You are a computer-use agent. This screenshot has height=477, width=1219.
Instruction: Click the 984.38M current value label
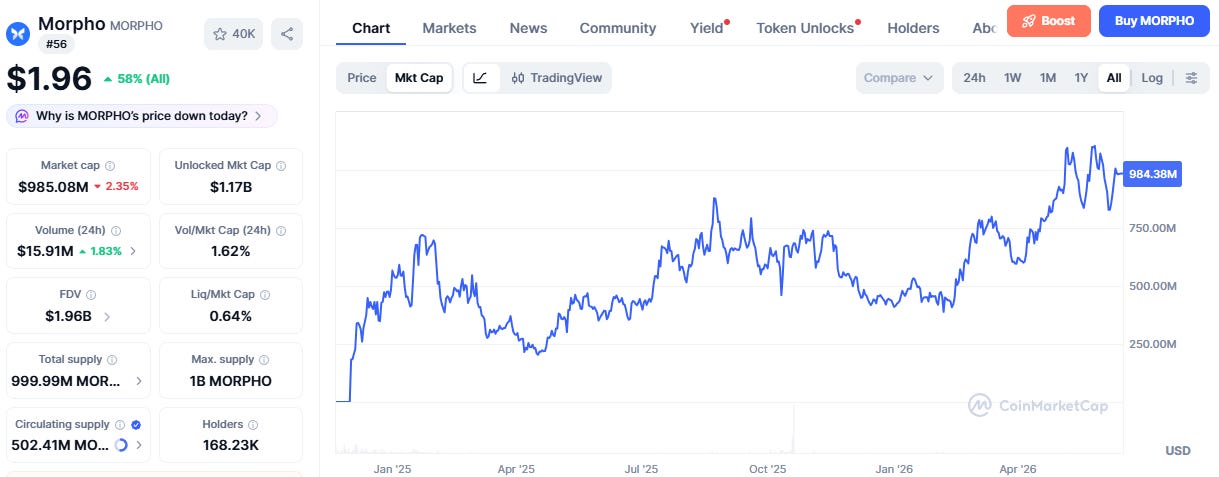tap(1153, 174)
